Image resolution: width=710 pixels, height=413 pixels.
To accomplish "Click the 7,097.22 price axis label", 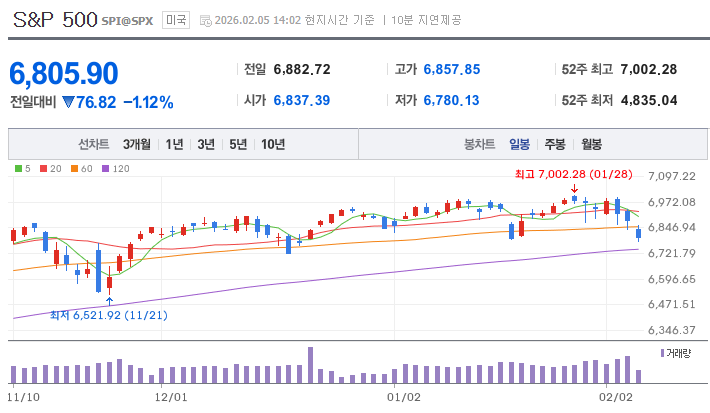I will (672, 176).
